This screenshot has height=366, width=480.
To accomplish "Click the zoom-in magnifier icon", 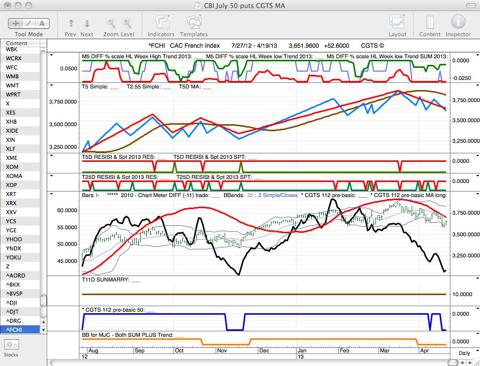I will pos(127,23).
